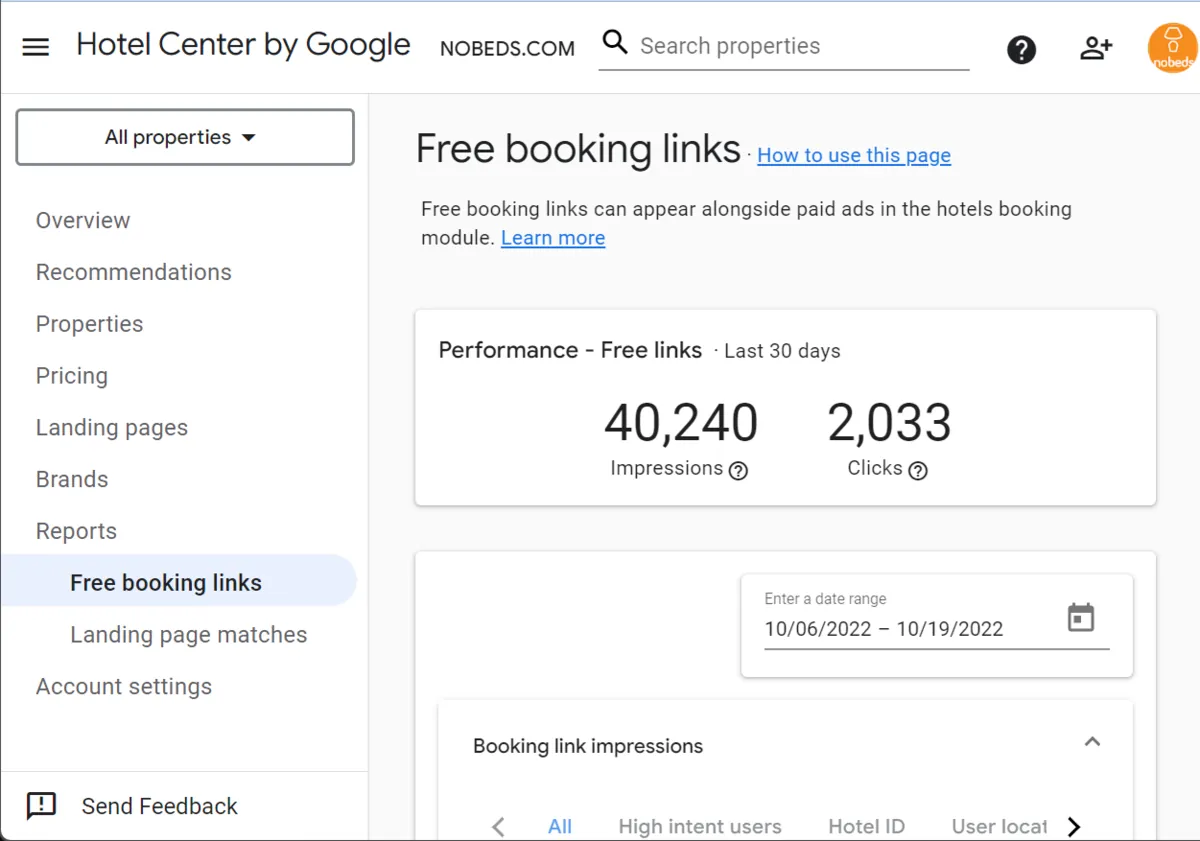Select the Hotel ID tab
This screenshot has height=841, width=1200.
tap(866, 827)
